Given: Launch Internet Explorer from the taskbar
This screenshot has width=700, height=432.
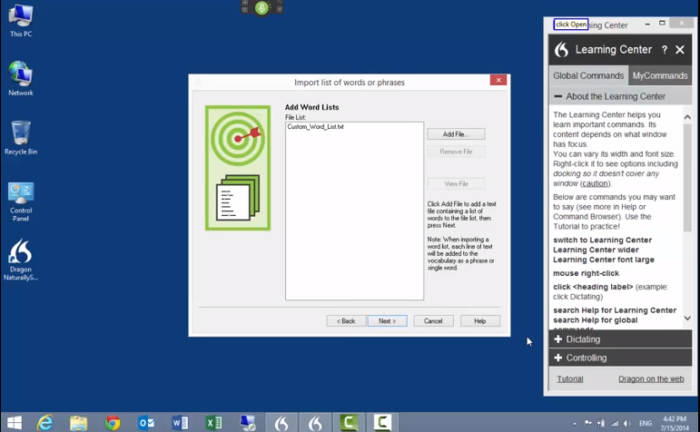Looking at the screenshot, I should 45,422.
